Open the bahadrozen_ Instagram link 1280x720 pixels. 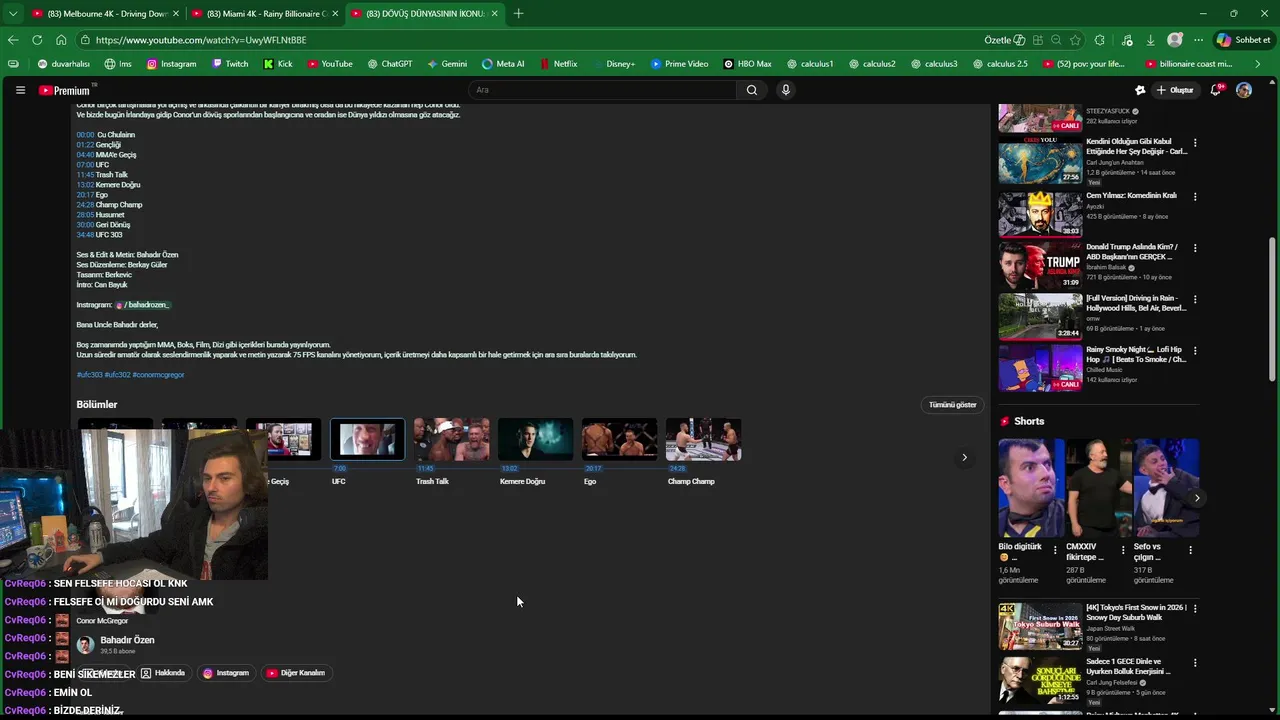point(143,305)
